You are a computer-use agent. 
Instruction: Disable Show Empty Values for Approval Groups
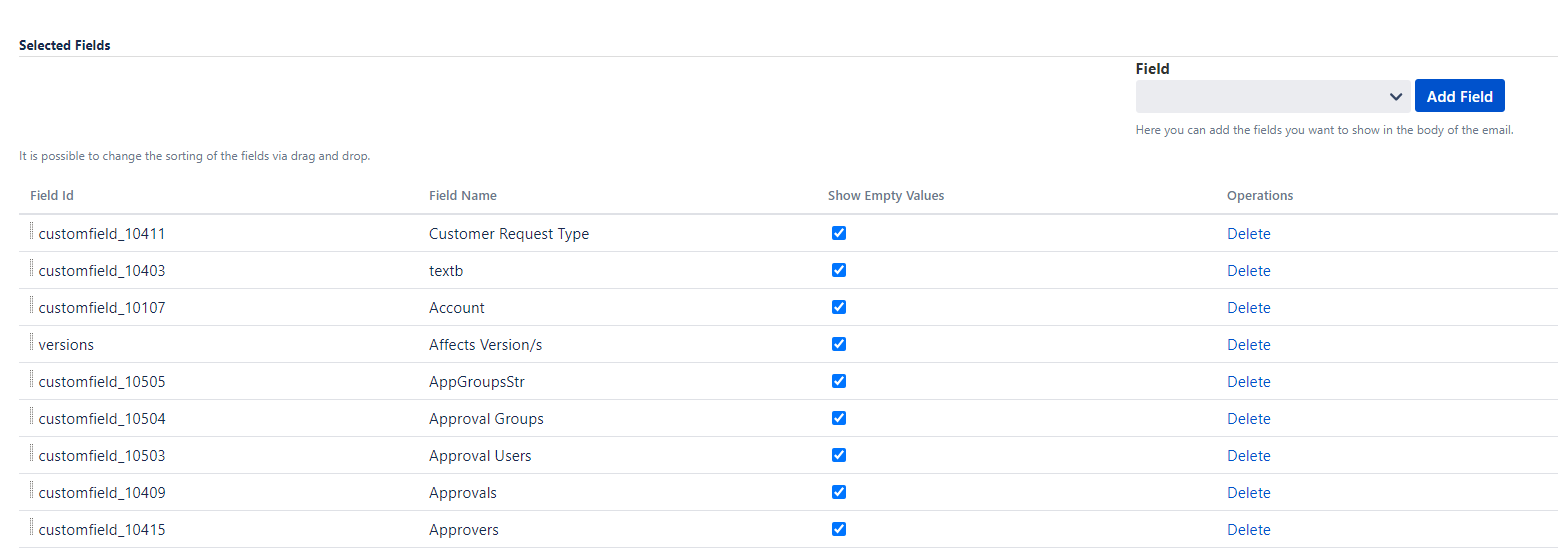[839, 418]
